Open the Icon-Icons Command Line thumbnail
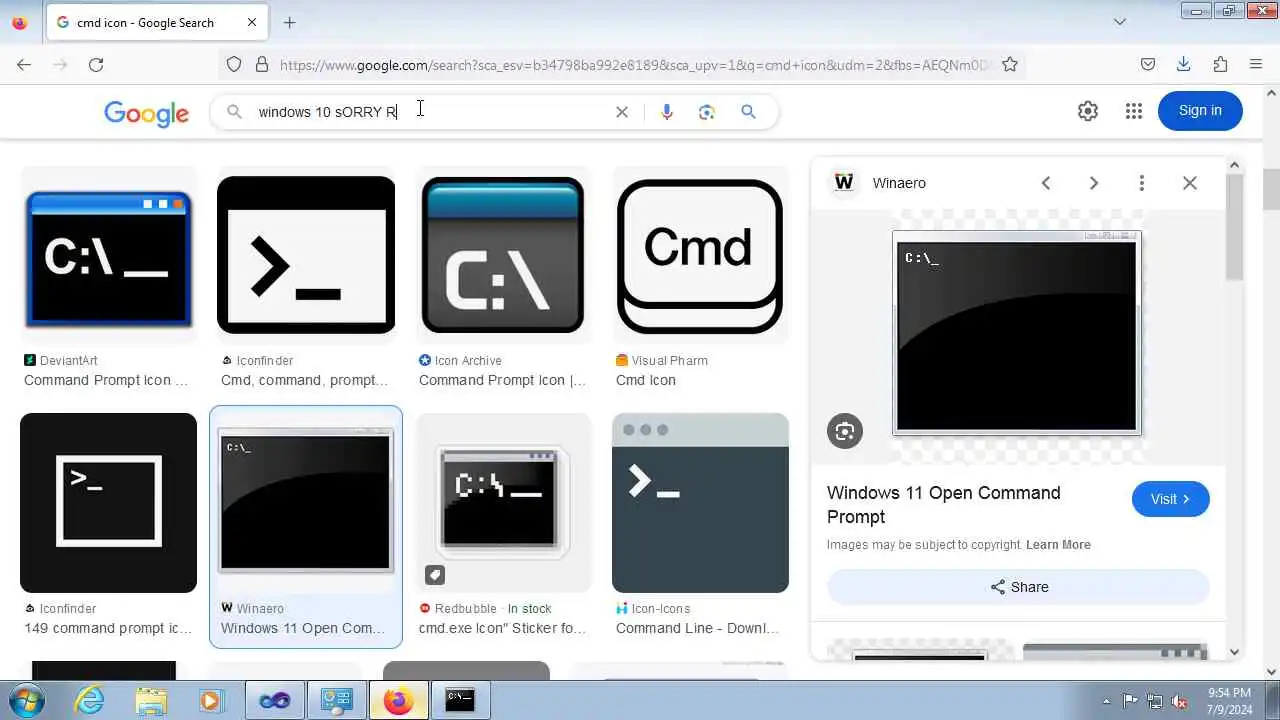Image resolution: width=1280 pixels, height=720 pixels. [x=700, y=503]
